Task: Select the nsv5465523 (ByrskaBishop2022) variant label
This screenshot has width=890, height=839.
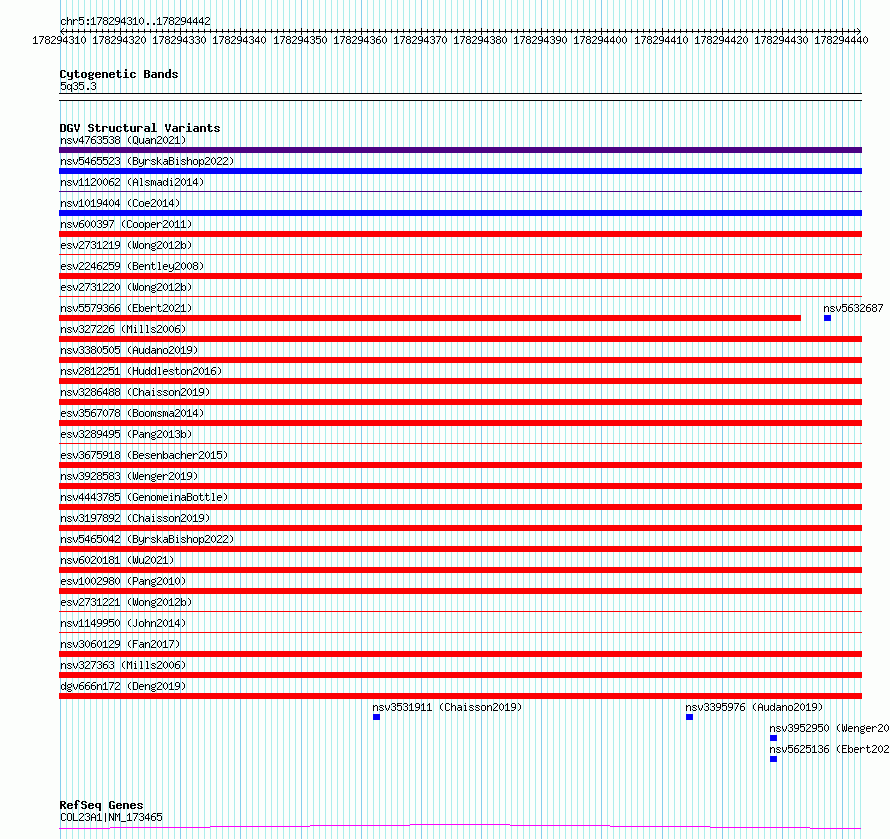Action: (x=146, y=161)
